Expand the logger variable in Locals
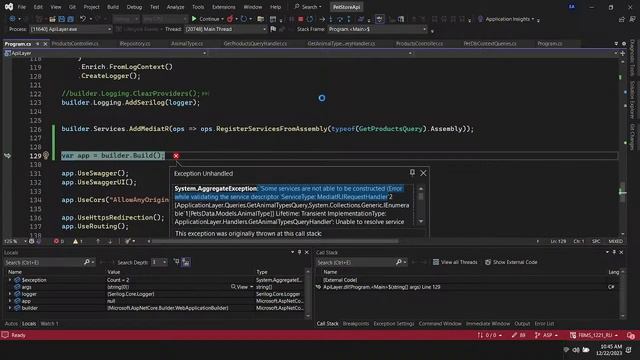 pos(10,294)
